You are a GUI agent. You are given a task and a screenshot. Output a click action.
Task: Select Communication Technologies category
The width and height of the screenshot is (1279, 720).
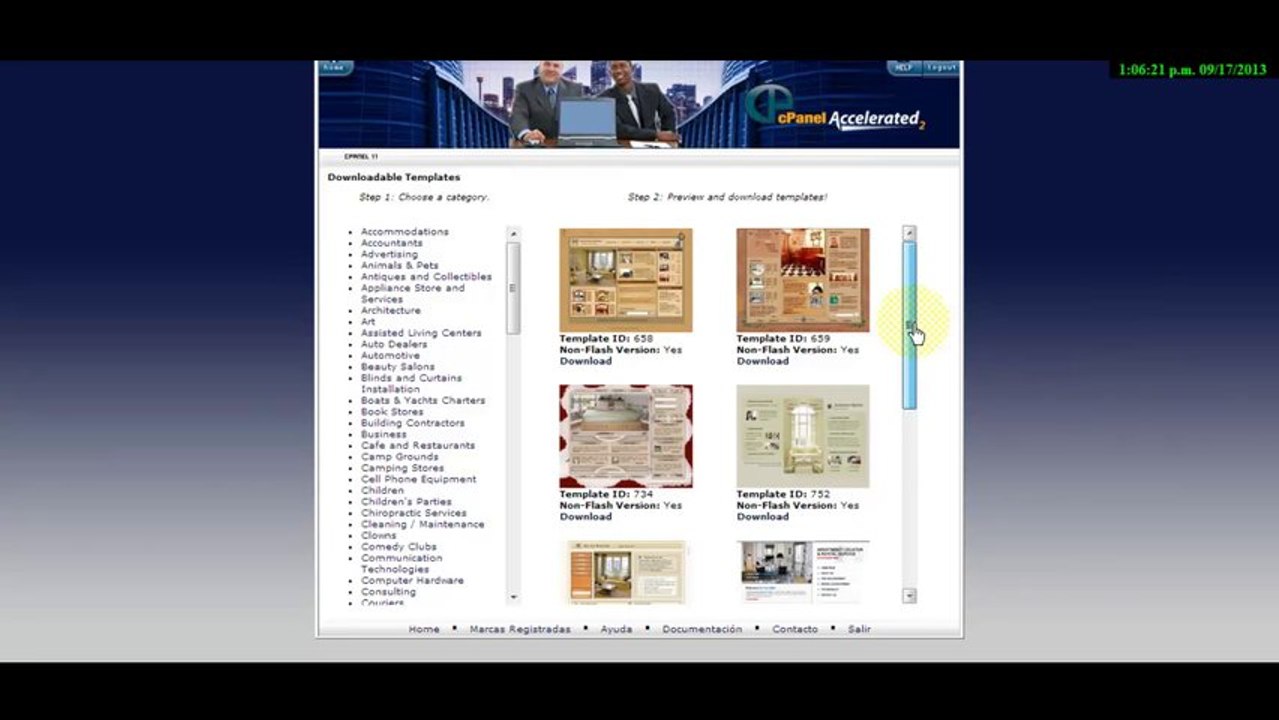(402, 564)
